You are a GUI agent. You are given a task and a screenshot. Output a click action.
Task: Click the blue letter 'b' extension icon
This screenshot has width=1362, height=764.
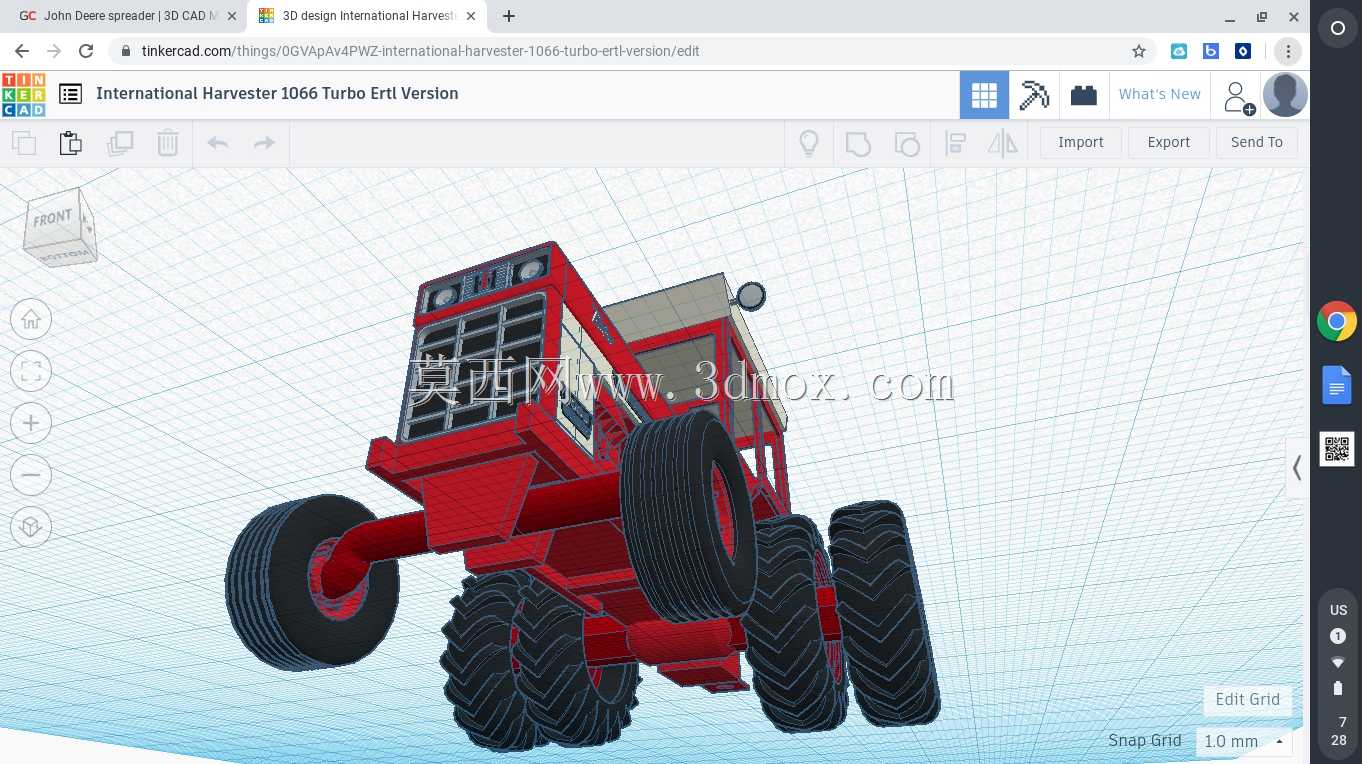tap(1211, 51)
